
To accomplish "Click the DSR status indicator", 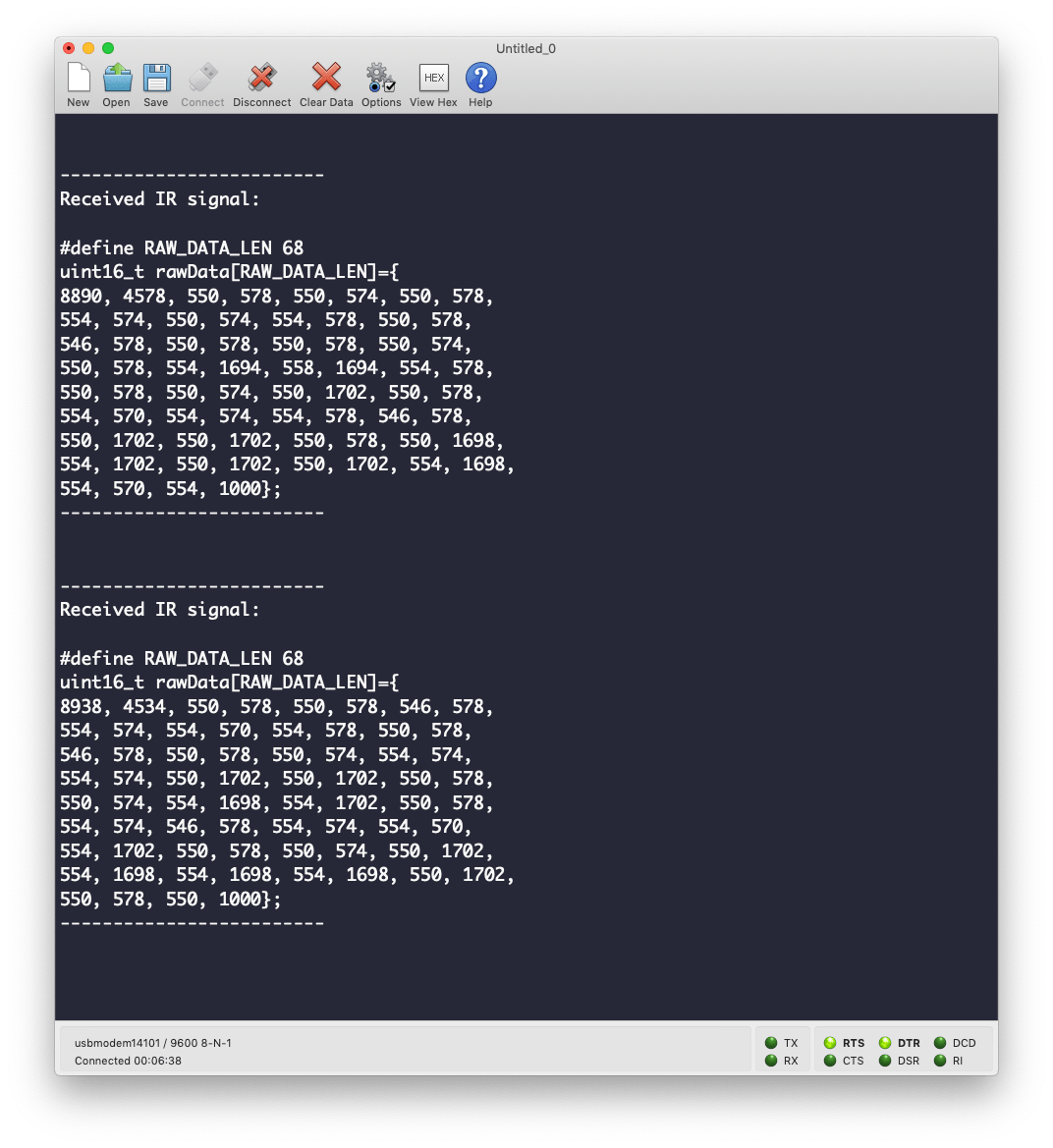I will [x=885, y=1061].
